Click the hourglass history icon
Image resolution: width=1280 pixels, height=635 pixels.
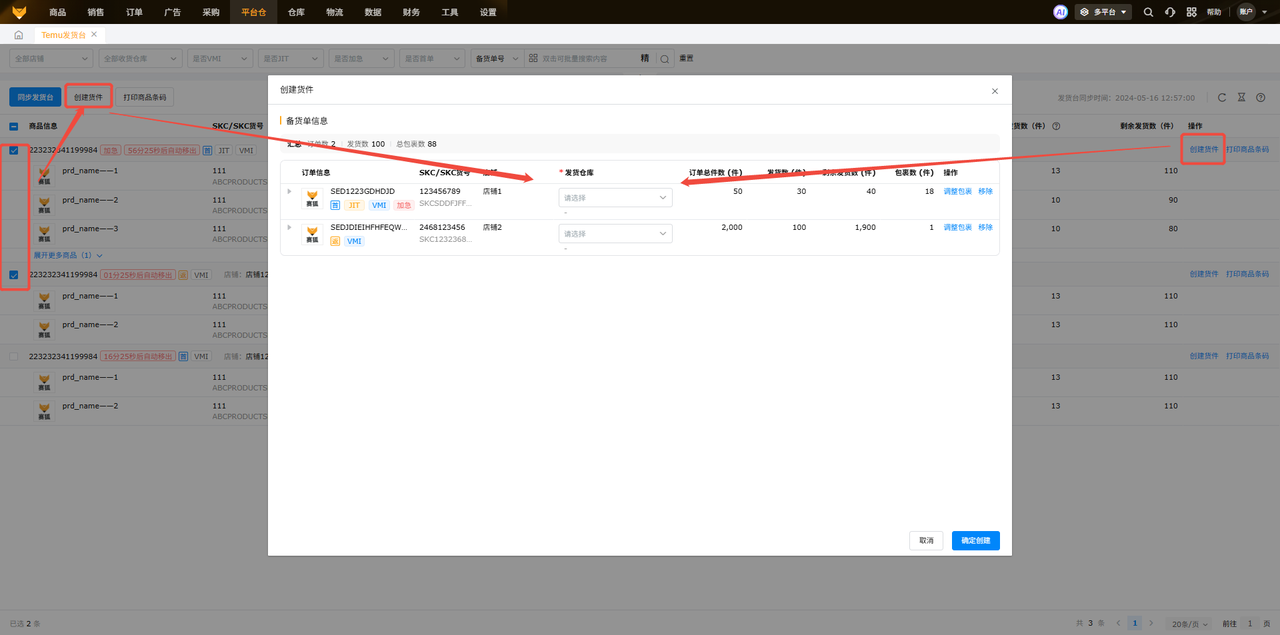(1241, 97)
